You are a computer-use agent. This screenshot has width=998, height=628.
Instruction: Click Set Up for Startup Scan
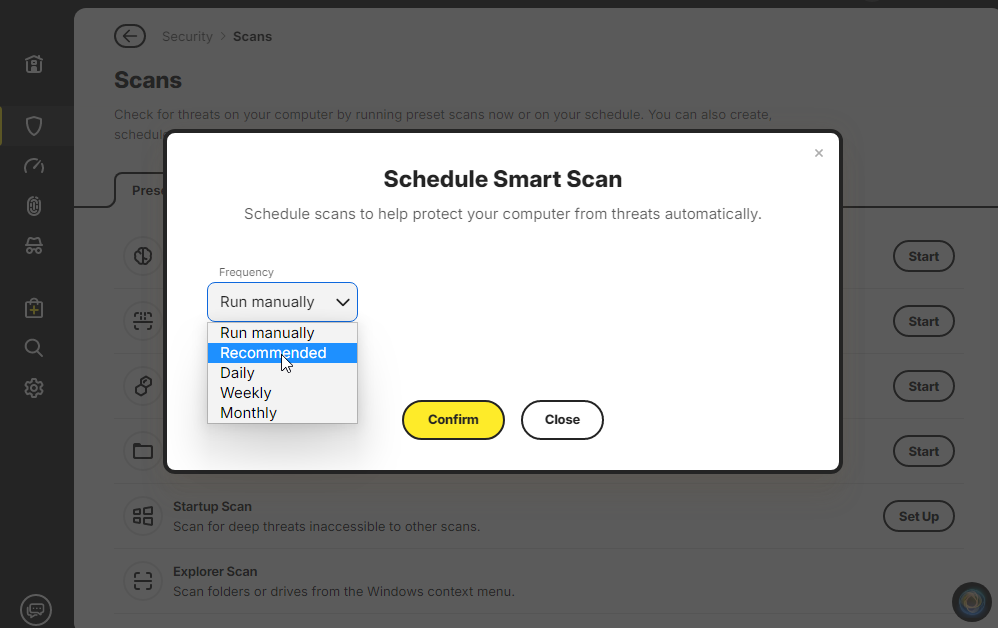click(x=918, y=516)
